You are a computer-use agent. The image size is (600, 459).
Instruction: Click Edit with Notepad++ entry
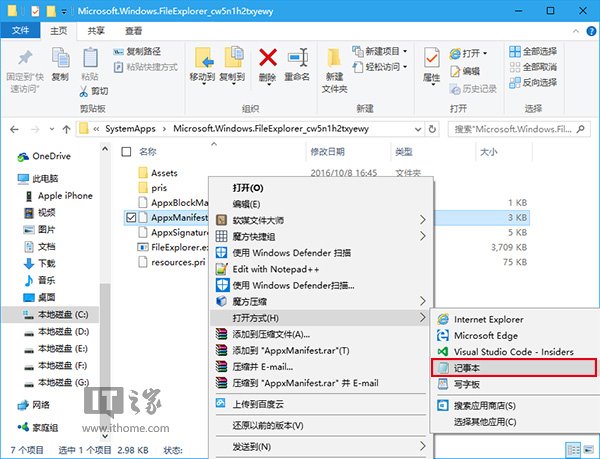point(321,269)
